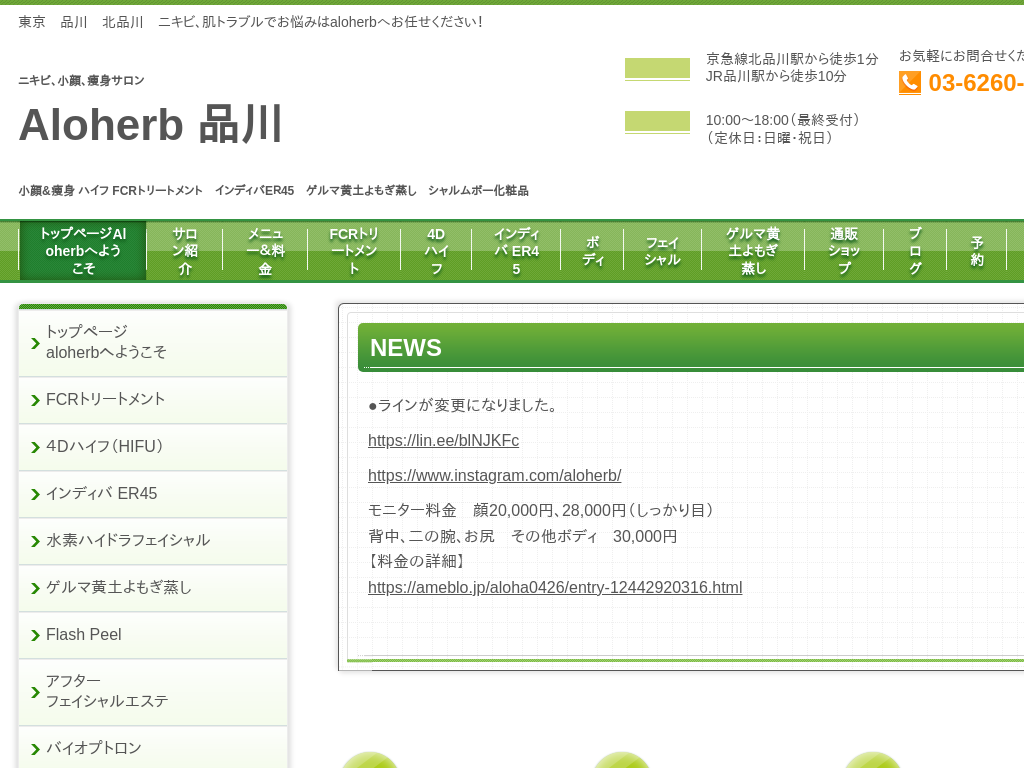Follow the lin.ee LINE link
Viewport: 1024px width, 768px height.
tap(443, 441)
